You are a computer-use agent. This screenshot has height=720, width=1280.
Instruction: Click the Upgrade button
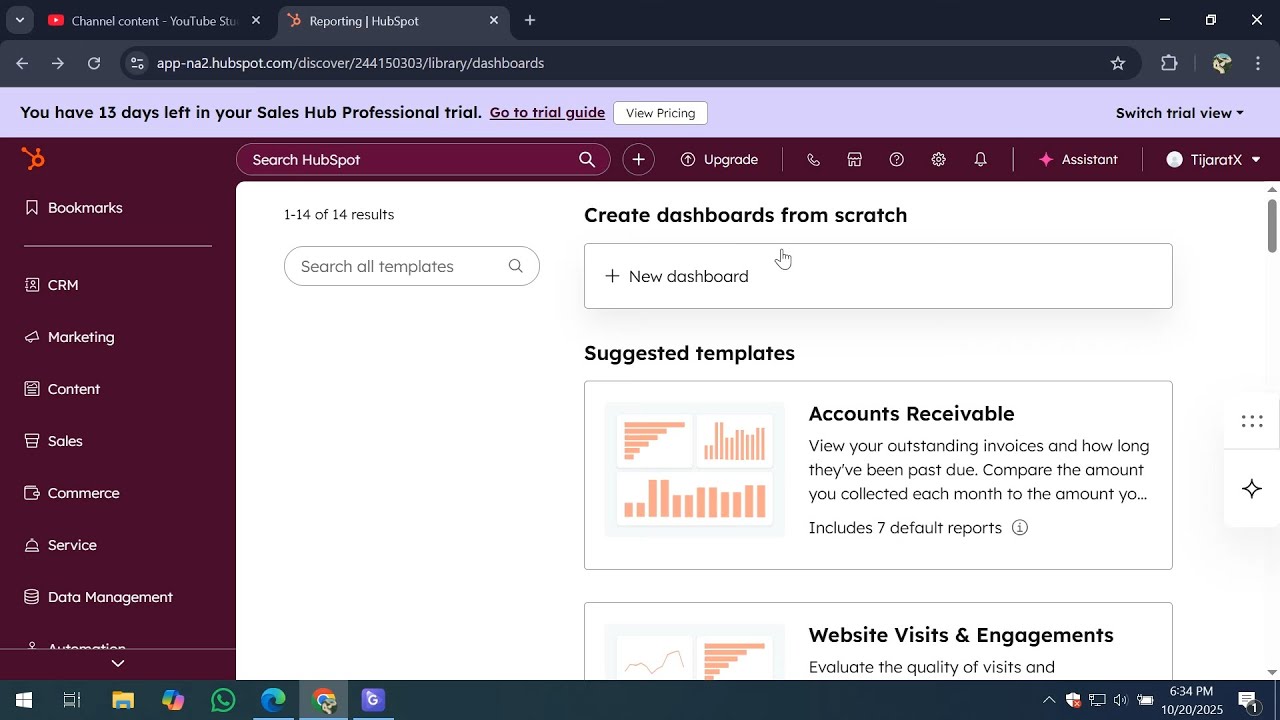[719, 160]
